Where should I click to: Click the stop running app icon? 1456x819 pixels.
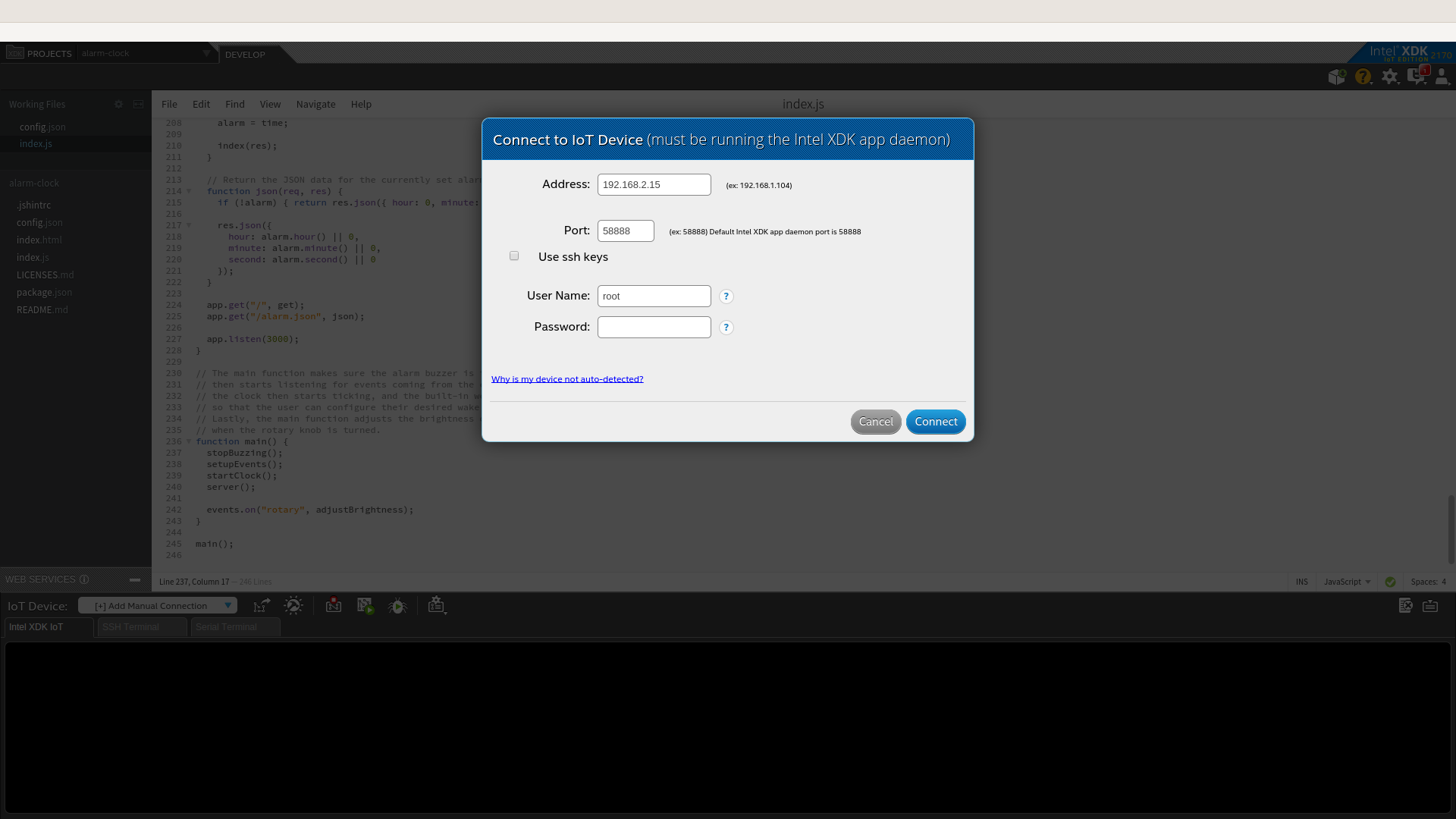point(334,604)
